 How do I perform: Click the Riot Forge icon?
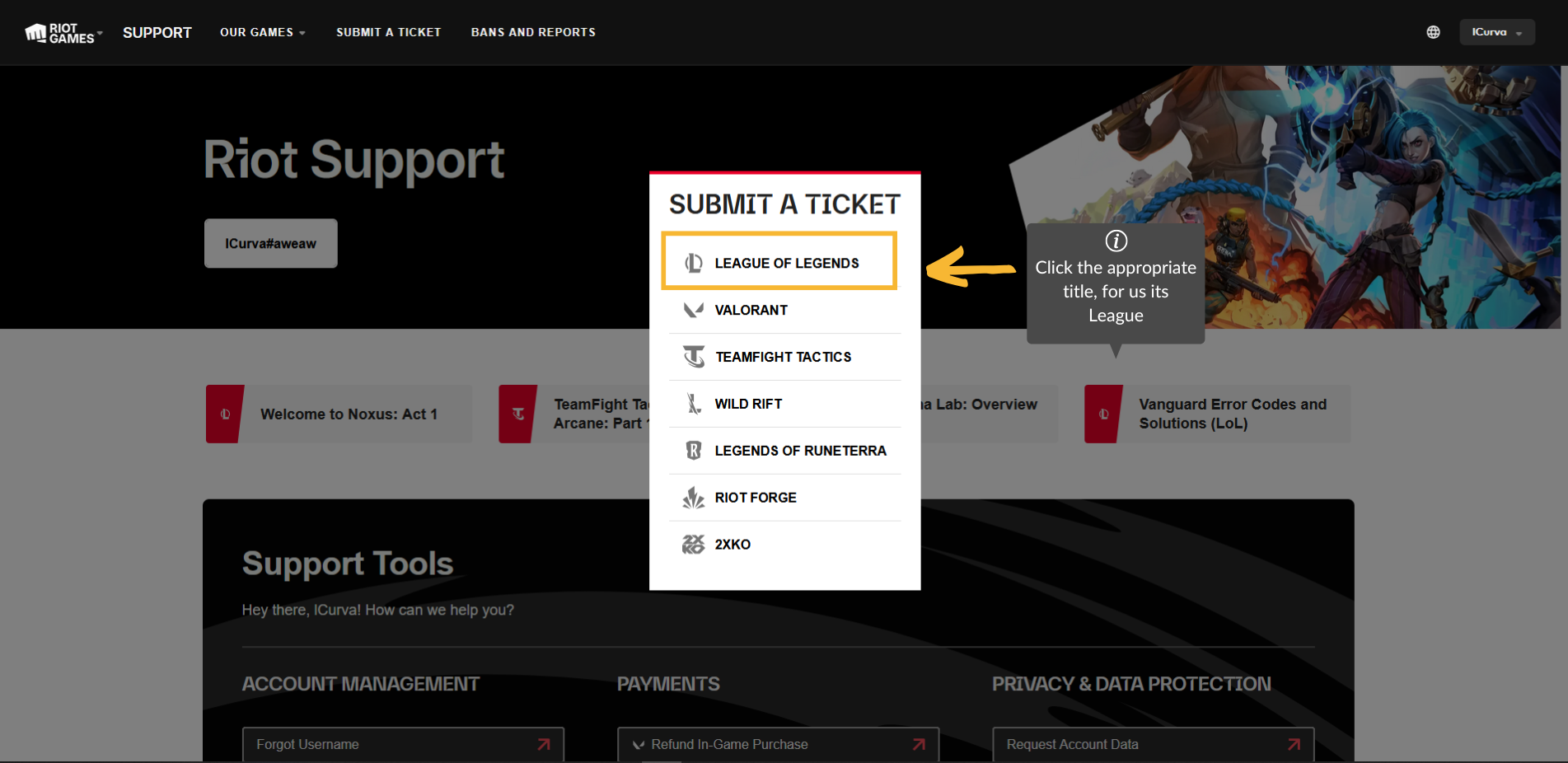point(694,498)
